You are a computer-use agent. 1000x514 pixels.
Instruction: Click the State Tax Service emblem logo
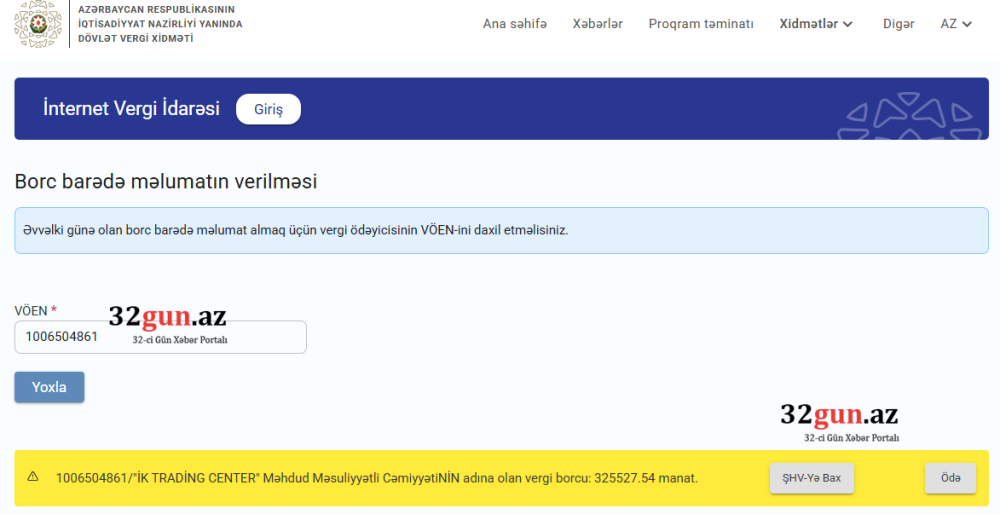37,24
